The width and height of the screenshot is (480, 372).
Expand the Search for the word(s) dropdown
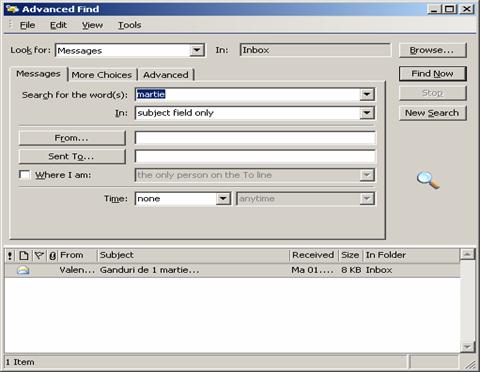pos(367,95)
